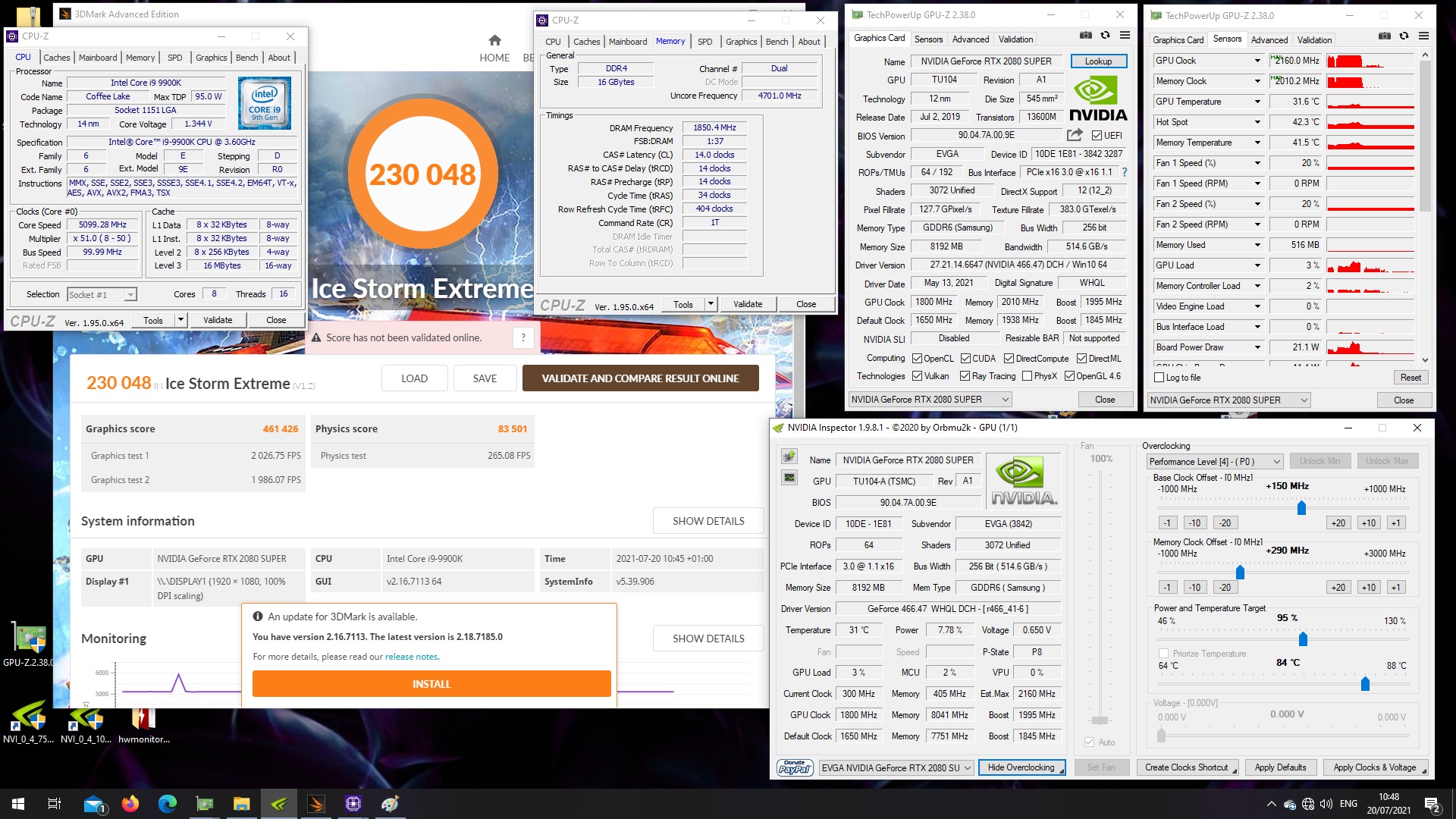Open the GPU Clock sensor dropdown
The image size is (1456, 819).
click(x=1257, y=61)
